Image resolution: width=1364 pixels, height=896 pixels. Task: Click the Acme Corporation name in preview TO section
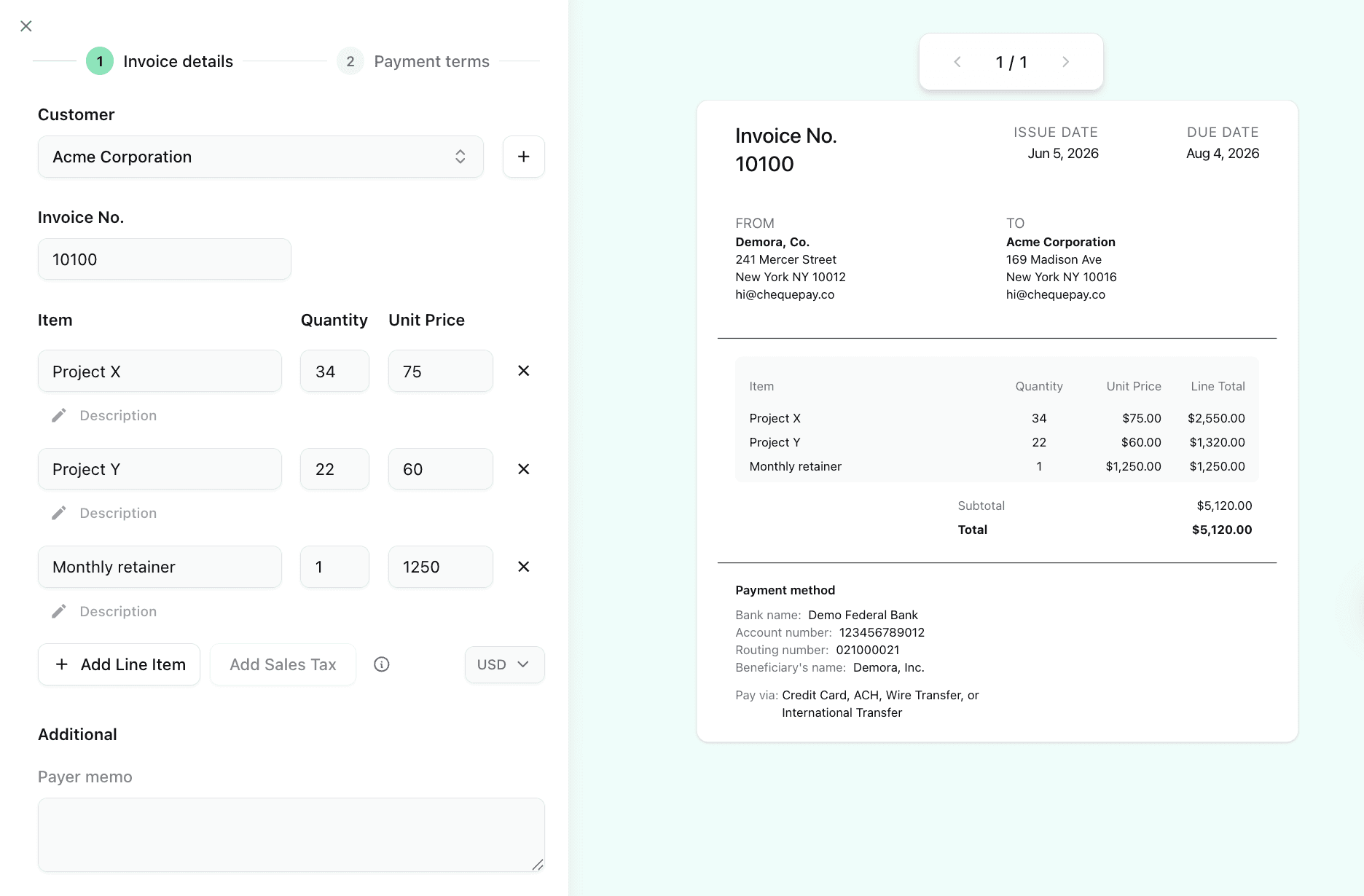(x=1061, y=242)
